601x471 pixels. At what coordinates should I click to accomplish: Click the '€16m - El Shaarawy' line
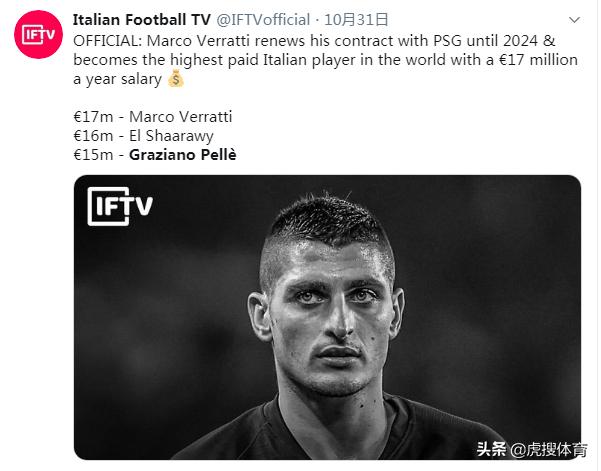point(143,136)
